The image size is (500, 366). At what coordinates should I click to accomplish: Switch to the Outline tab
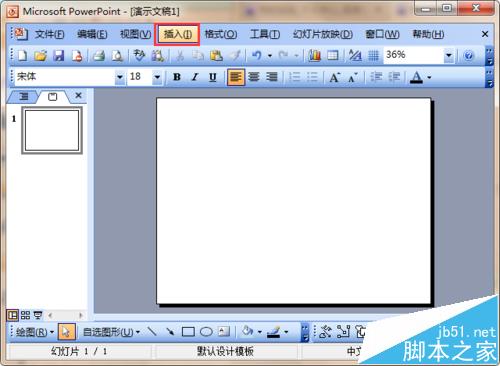(23, 97)
